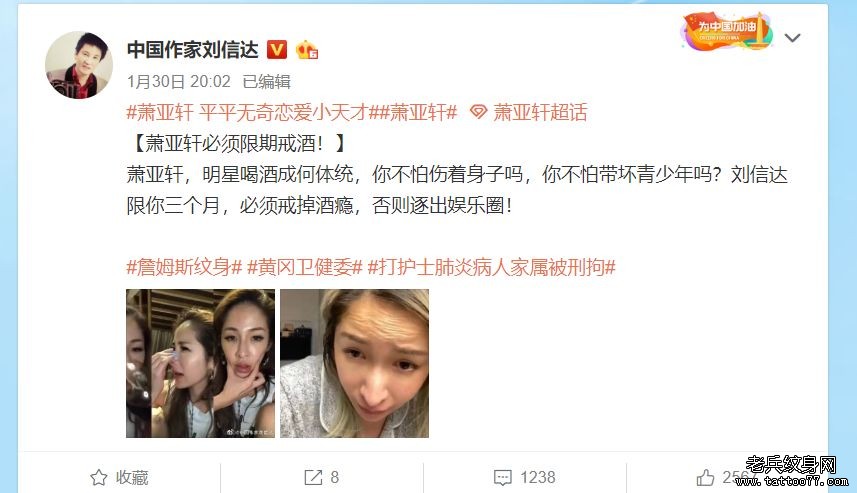View the second attached photo thumbnail
This screenshot has width=857, height=493.
[355, 363]
